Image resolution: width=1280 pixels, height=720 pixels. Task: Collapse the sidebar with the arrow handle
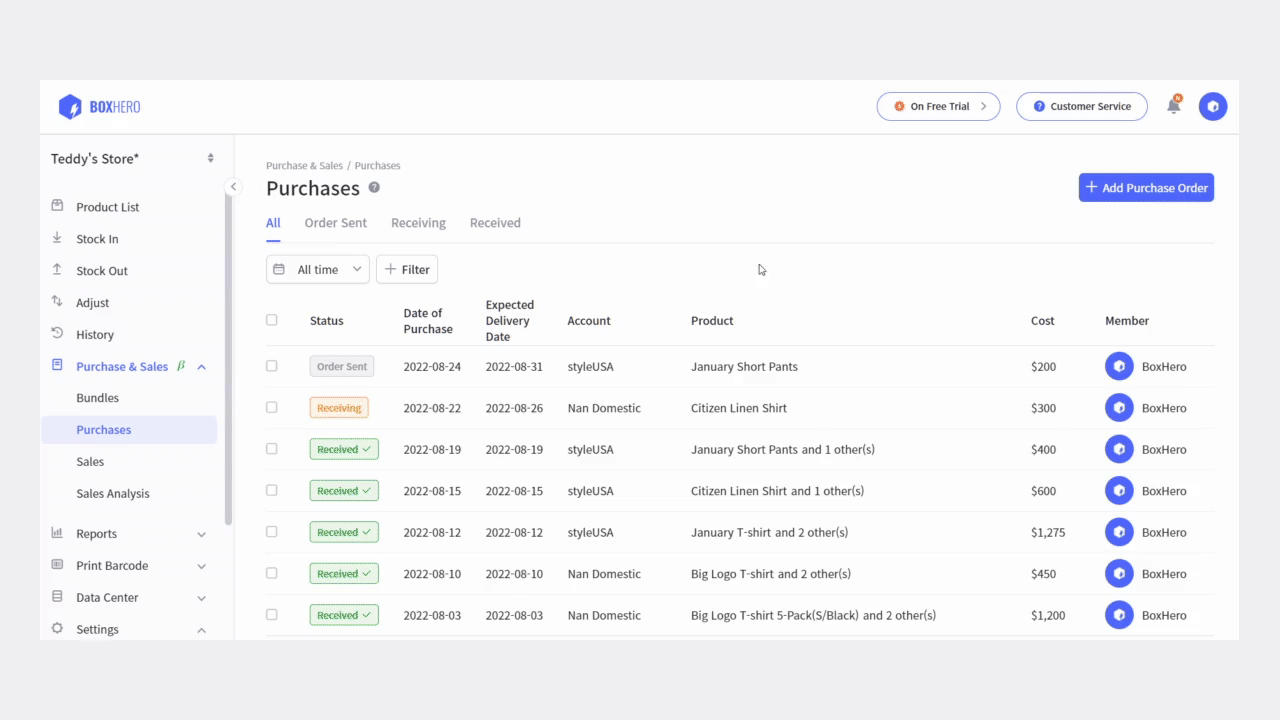coord(233,186)
